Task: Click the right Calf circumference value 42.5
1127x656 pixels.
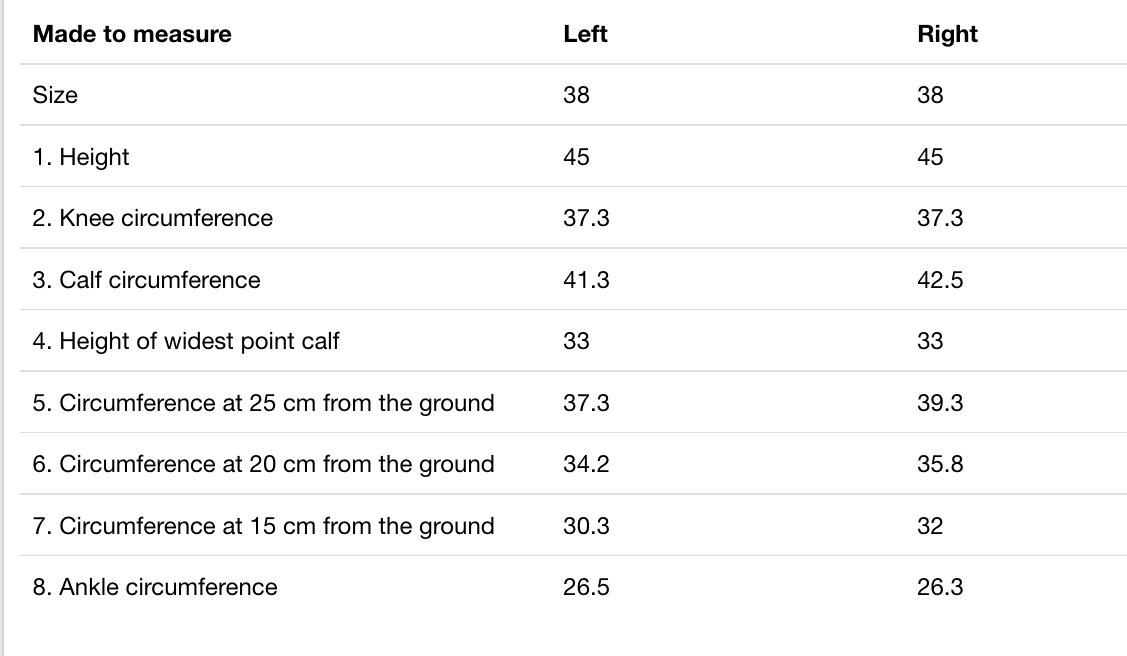Action: (x=940, y=280)
